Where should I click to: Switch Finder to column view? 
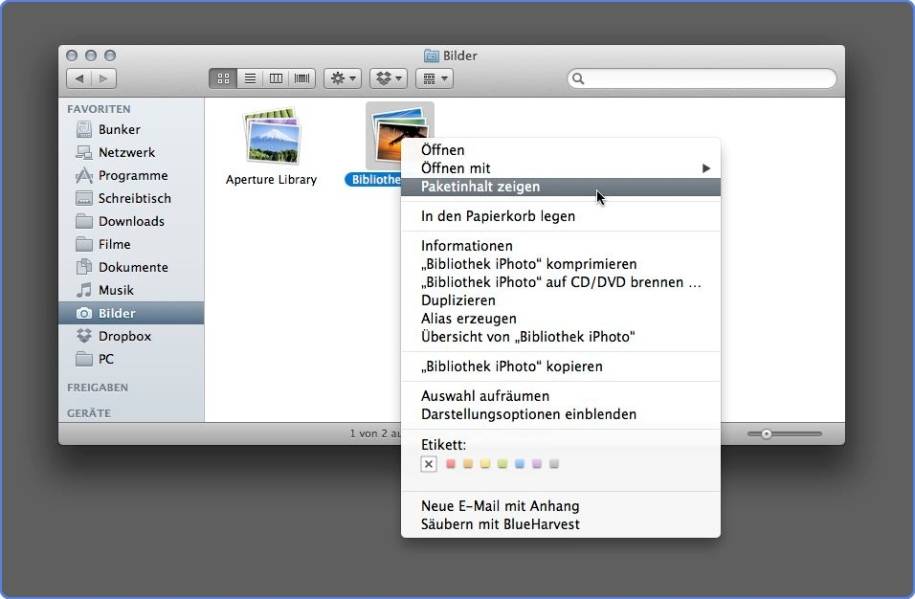tap(275, 78)
